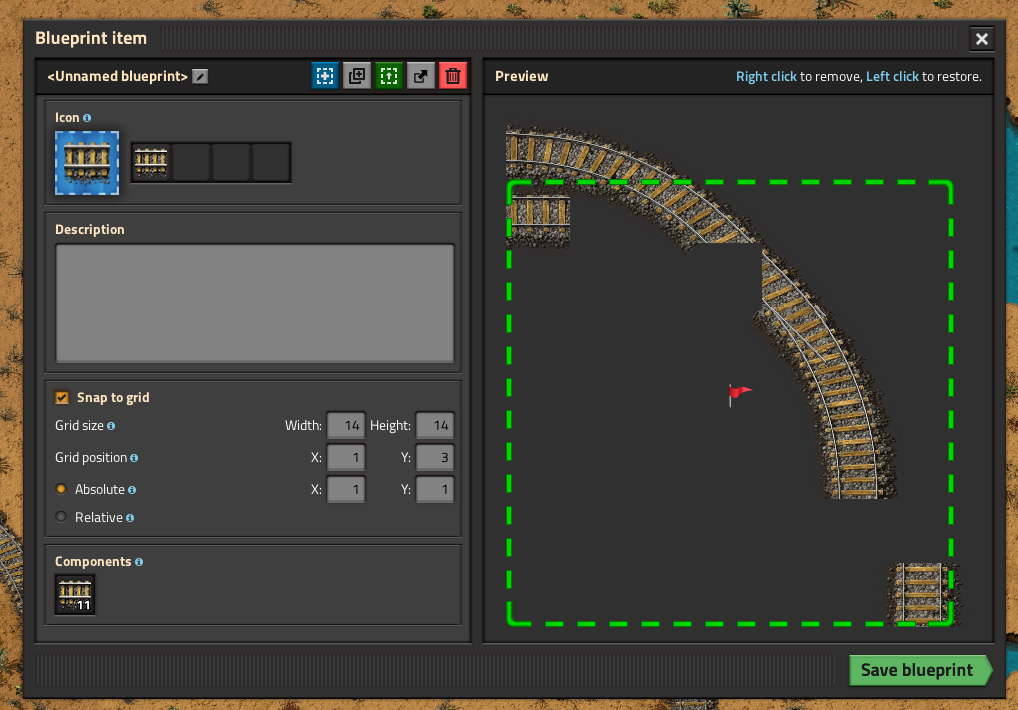Click the grey duplicate blueprint icon
This screenshot has width=1018, height=710.
pos(356,76)
